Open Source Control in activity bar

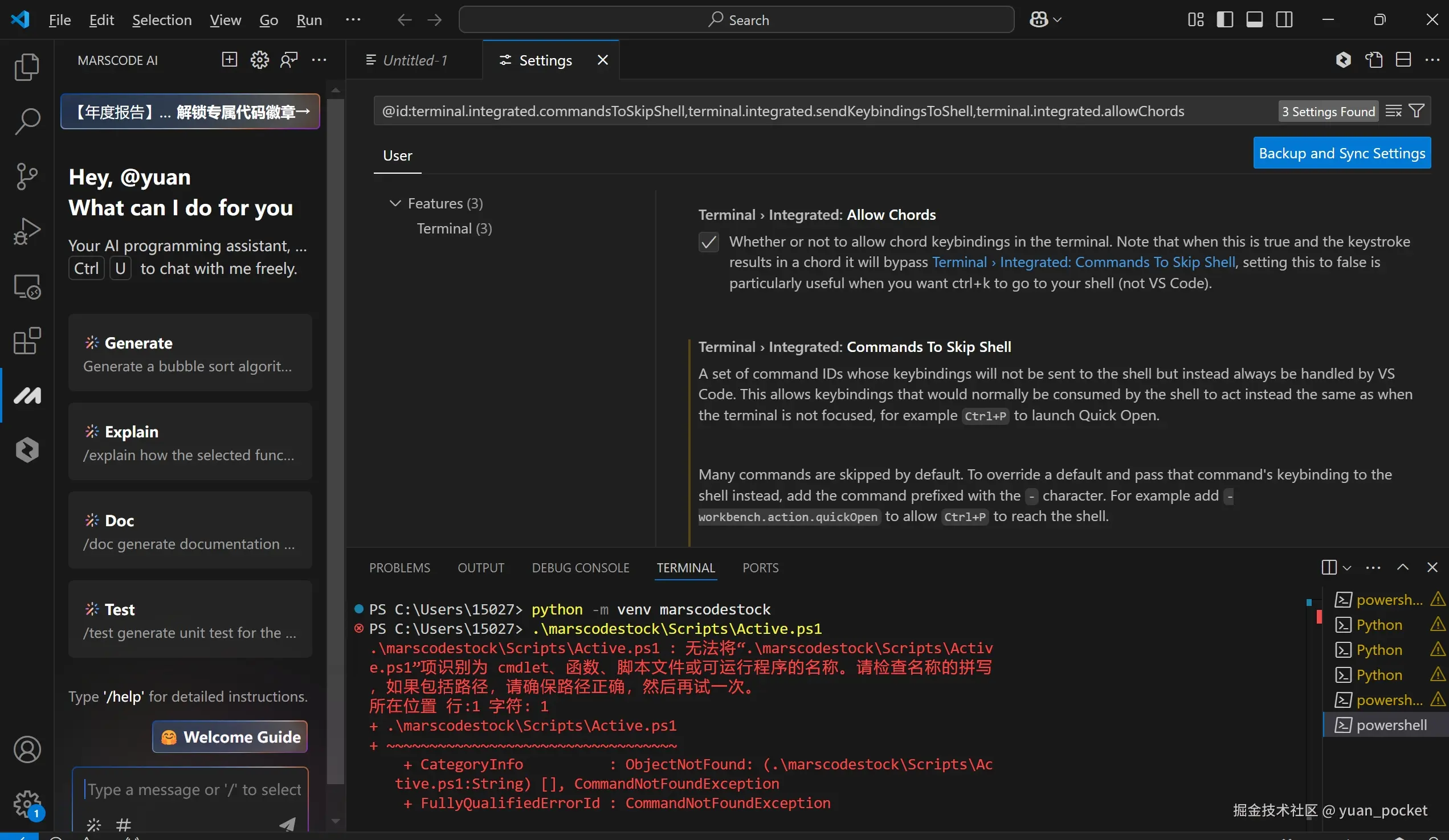(x=26, y=177)
